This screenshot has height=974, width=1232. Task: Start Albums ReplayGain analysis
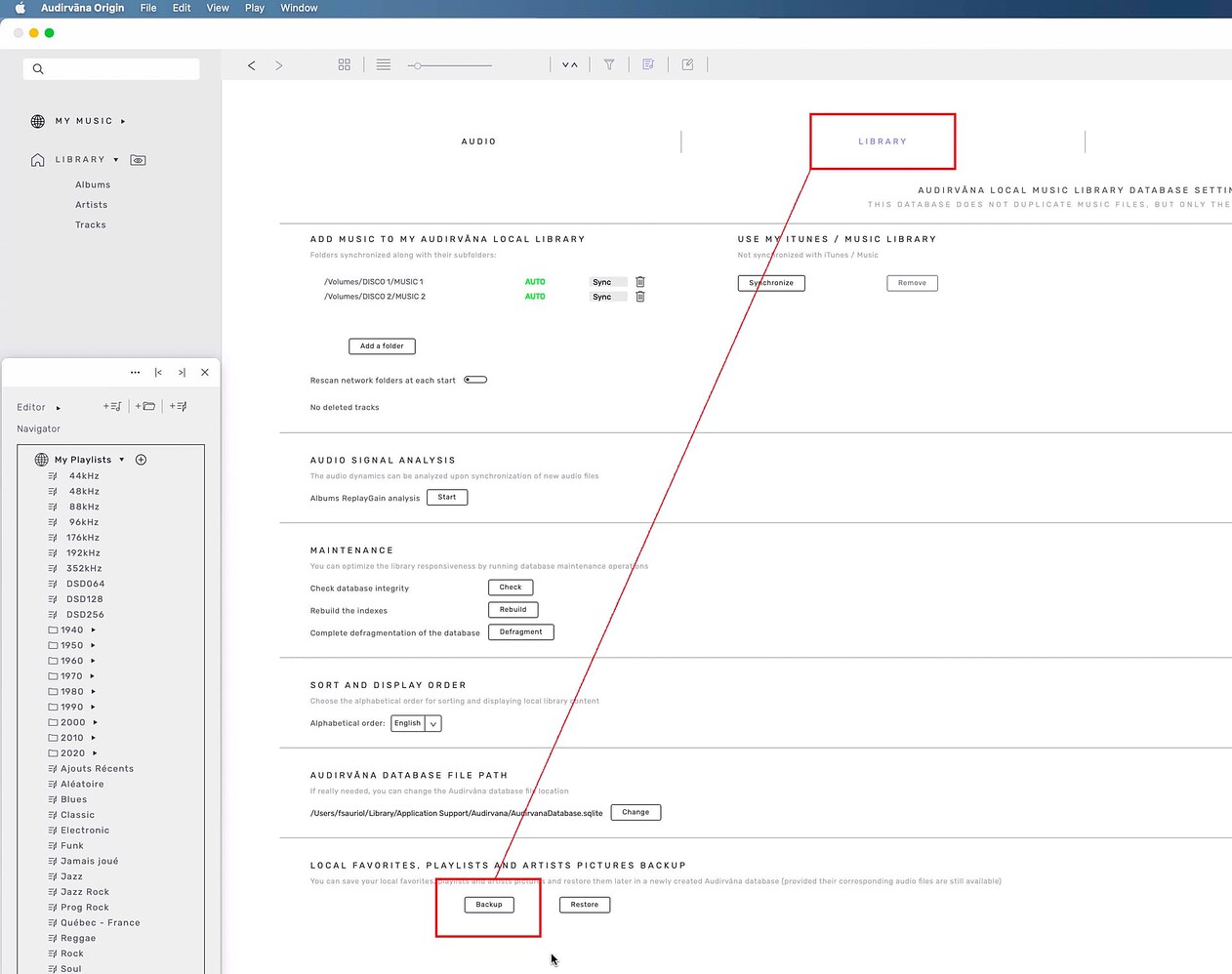coord(447,498)
